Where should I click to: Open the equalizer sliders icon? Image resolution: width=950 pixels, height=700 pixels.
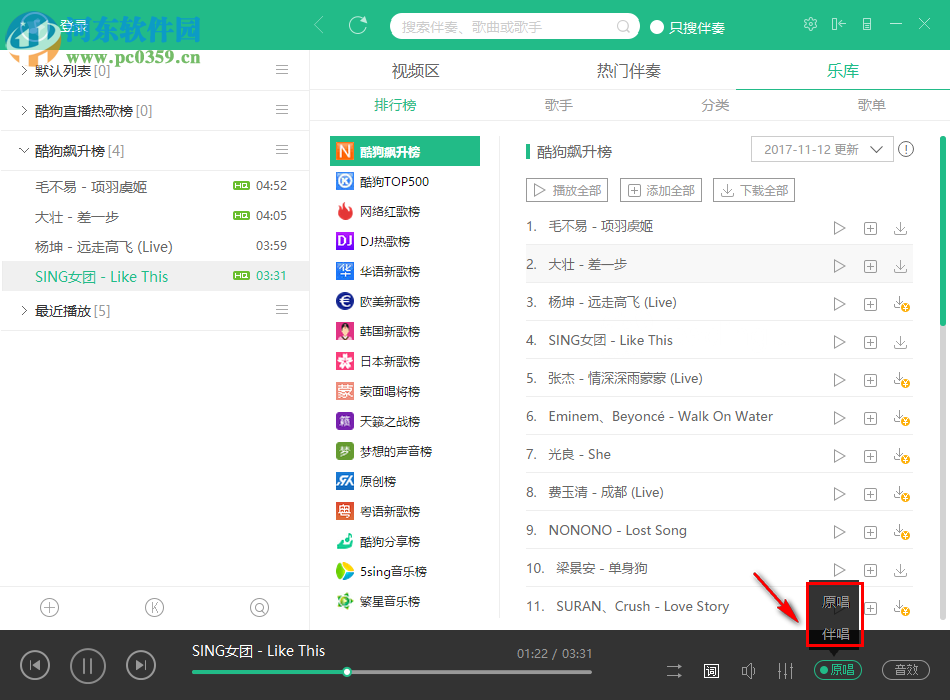point(785,670)
